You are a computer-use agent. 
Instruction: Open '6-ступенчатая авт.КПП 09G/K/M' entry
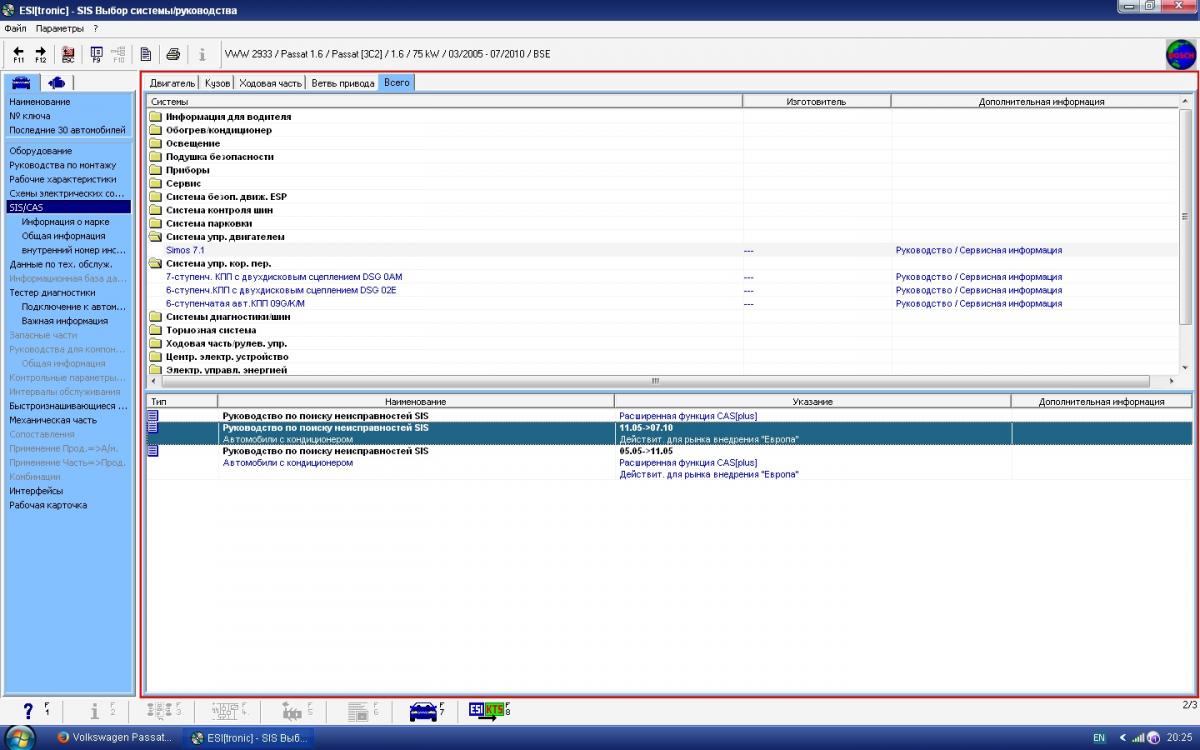pos(235,303)
